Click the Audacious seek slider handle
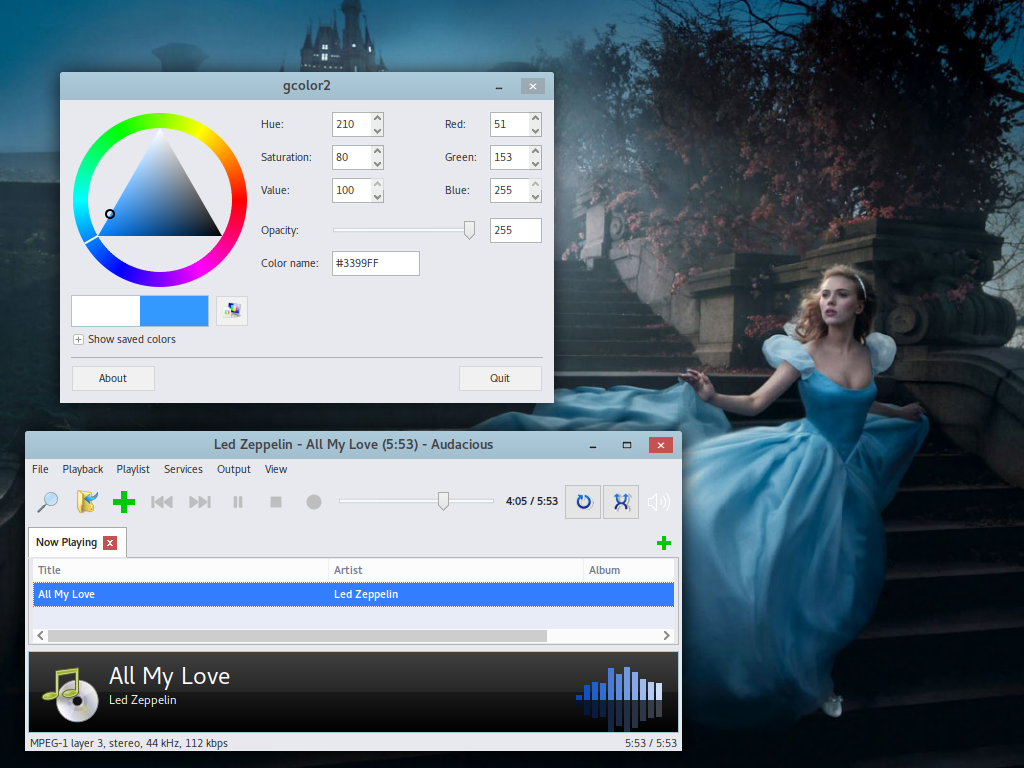 [x=443, y=501]
